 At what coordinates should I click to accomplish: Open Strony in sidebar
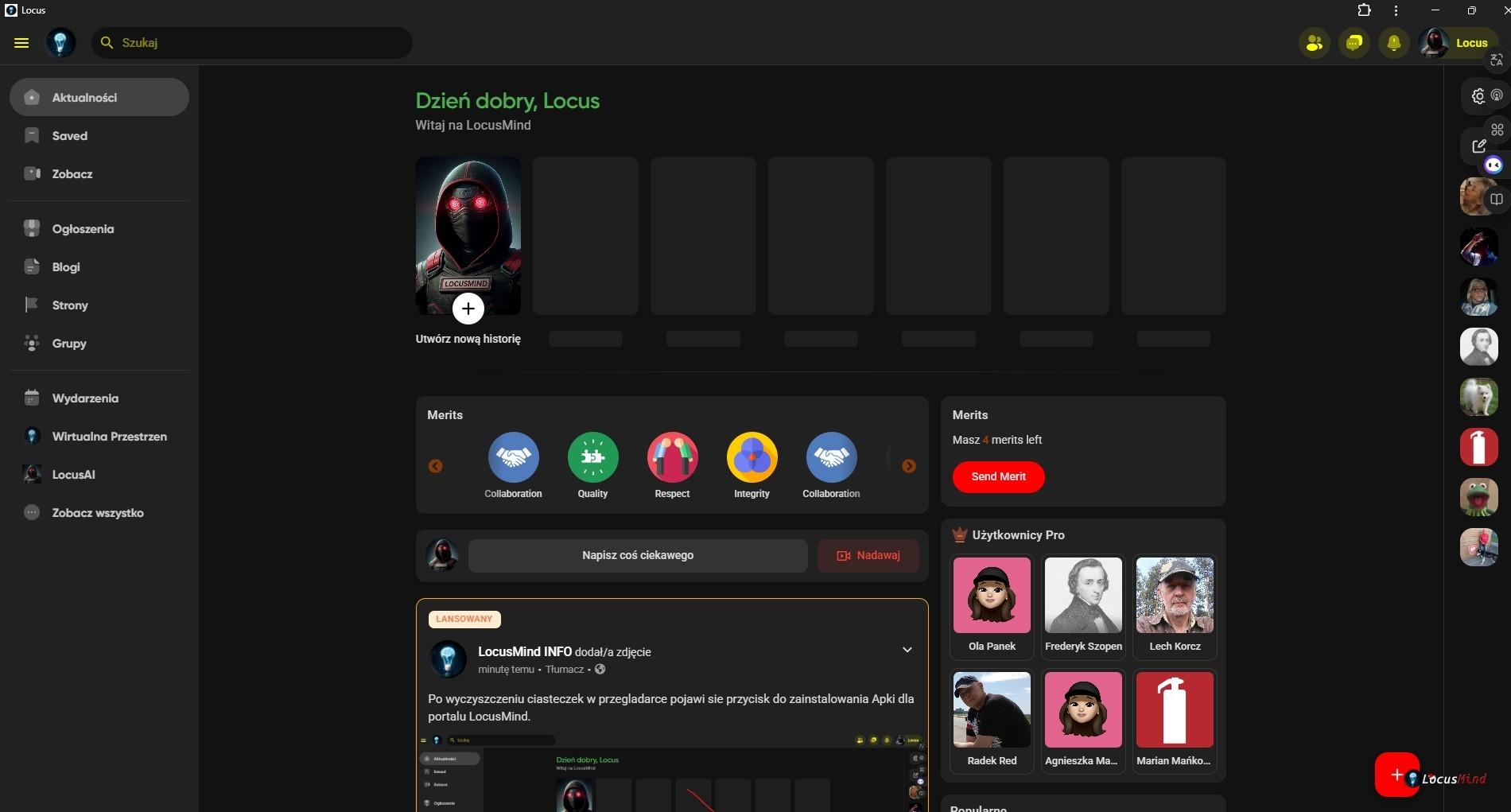click(x=99, y=305)
